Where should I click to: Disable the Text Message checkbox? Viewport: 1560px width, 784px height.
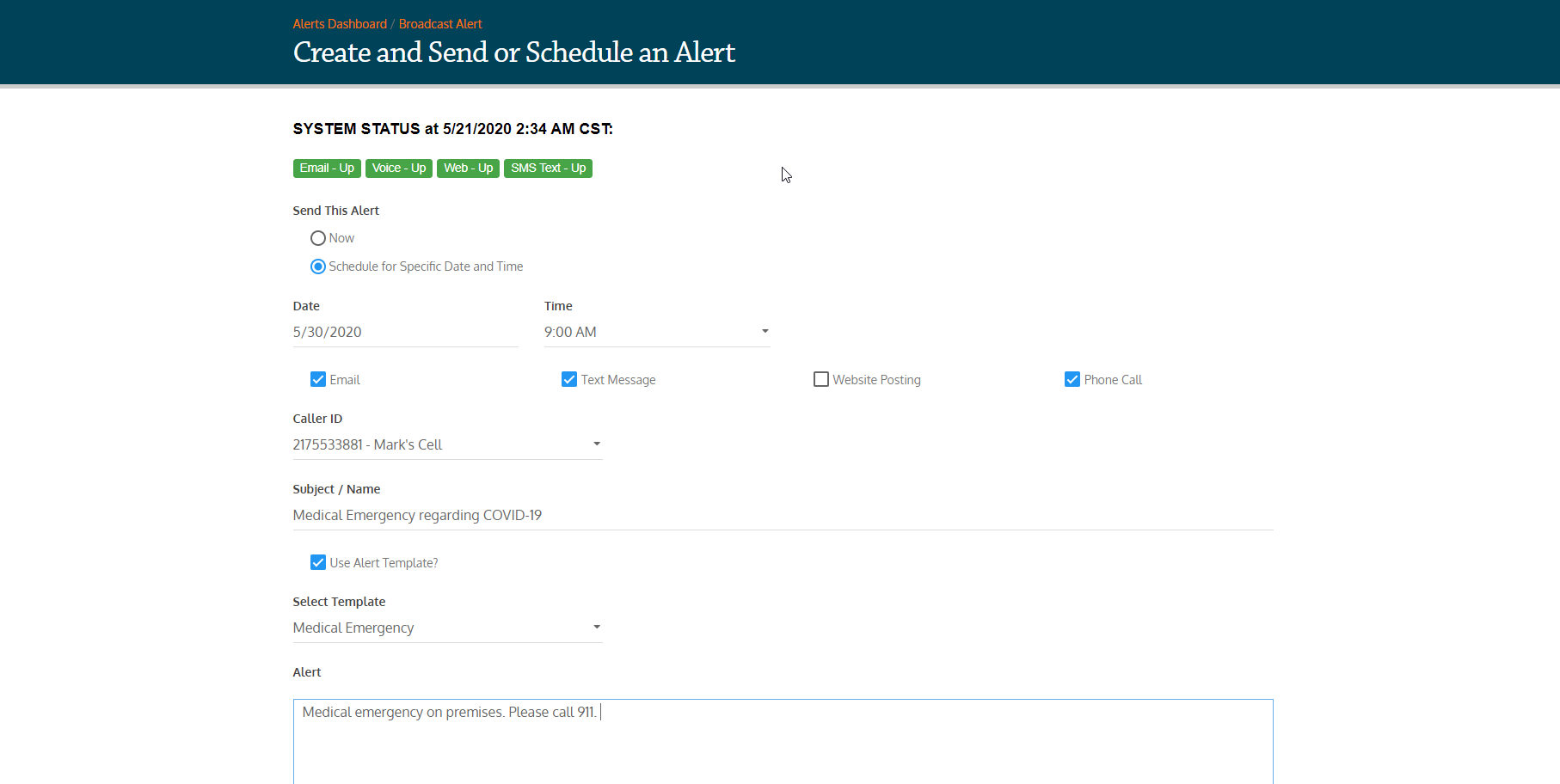569,380
